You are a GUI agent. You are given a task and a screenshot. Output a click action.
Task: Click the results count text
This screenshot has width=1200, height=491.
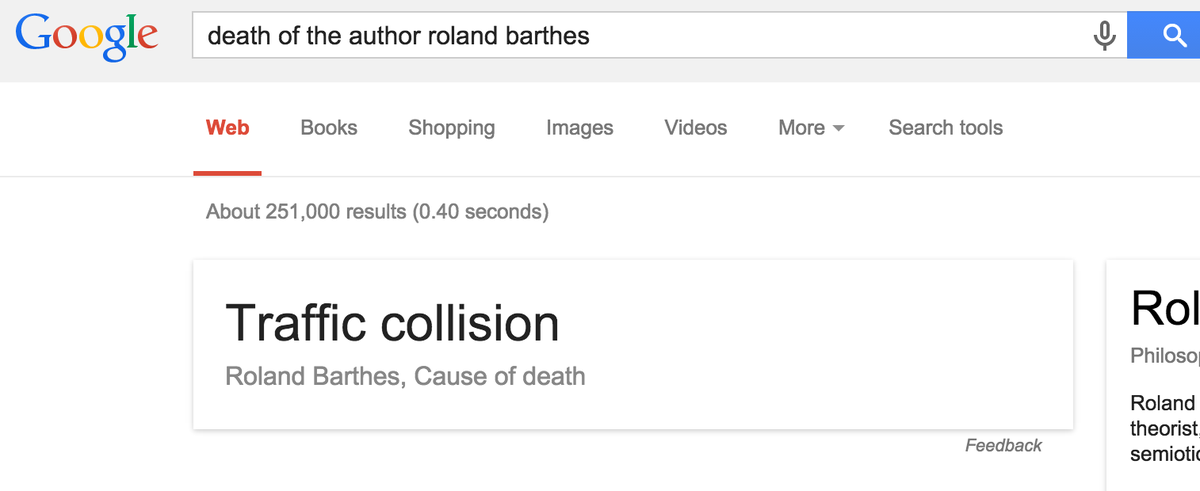(x=377, y=212)
